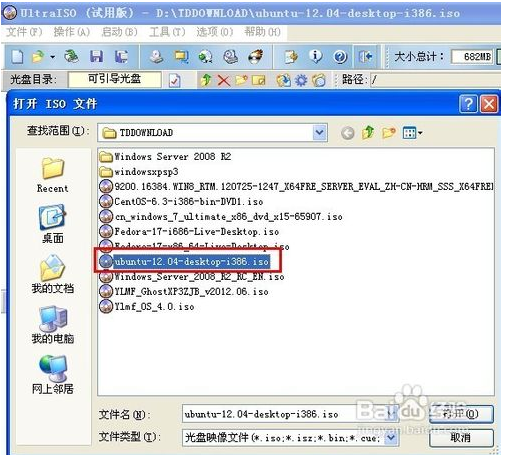Image resolution: width=506 pixels, height=455 pixels.
Task: Click the Open CD/DVD icon
Action: [x=71, y=57]
